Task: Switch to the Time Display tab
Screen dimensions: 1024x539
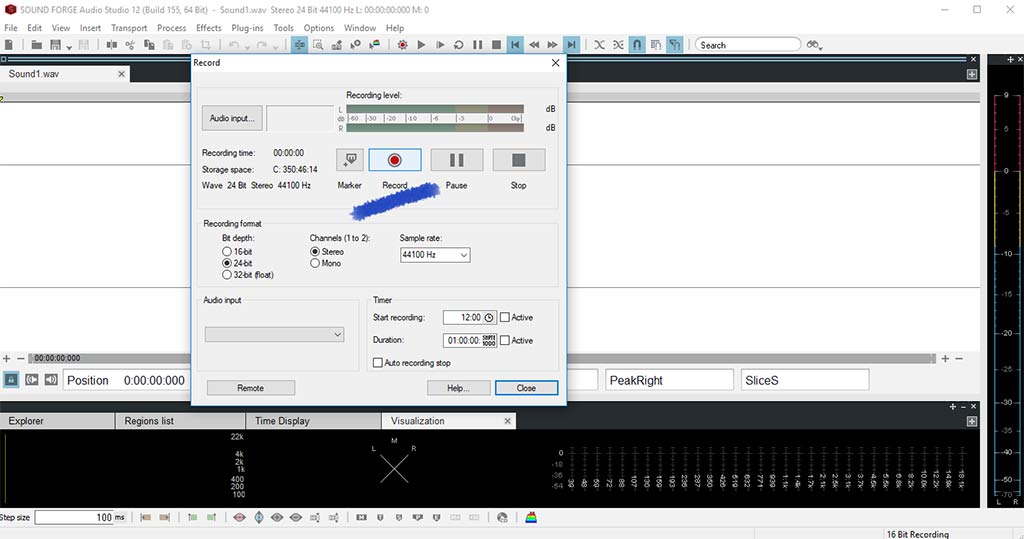Action: pos(313,421)
